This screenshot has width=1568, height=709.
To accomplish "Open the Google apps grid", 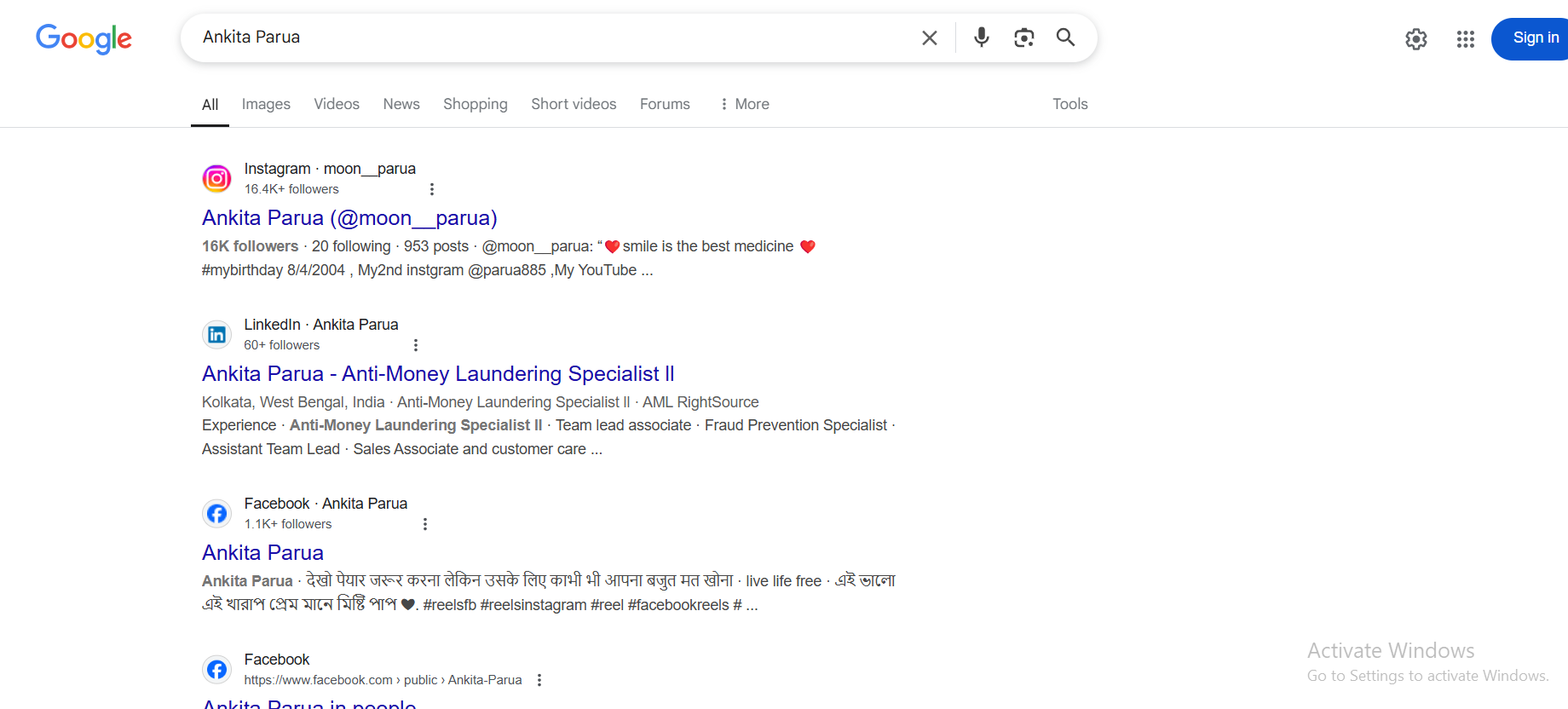I will 1465,39.
